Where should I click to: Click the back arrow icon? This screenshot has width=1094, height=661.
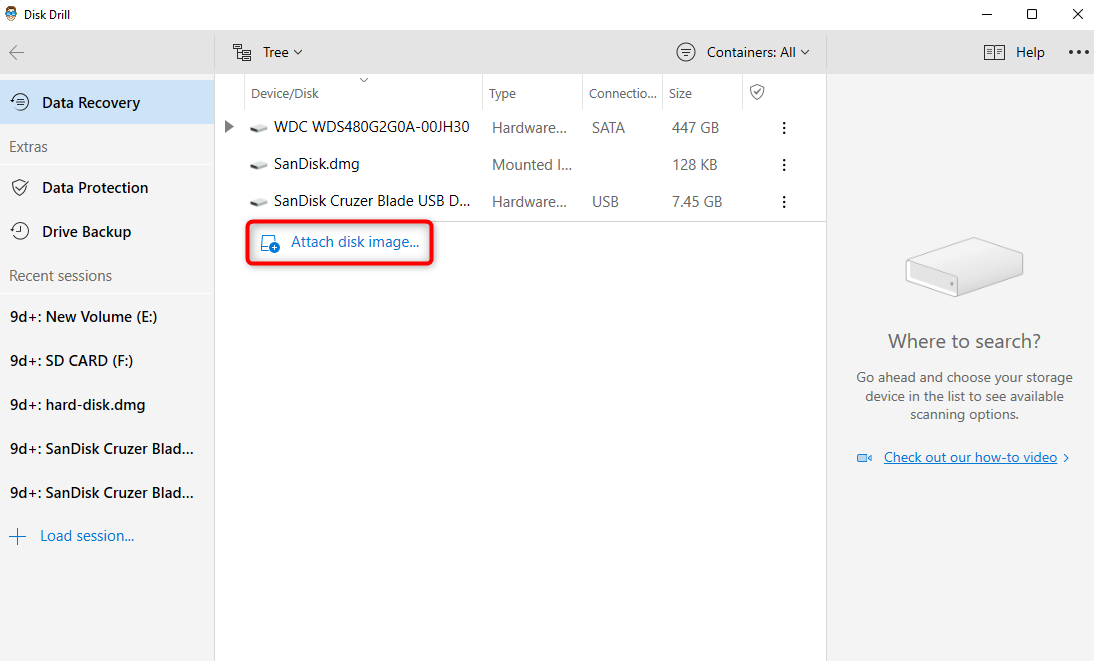(x=17, y=52)
